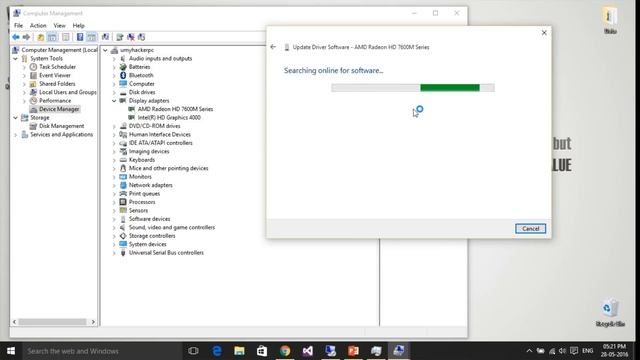Click the Forward arrow toolbar icon
The width and height of the screenshot is (640, 360).
27,37
